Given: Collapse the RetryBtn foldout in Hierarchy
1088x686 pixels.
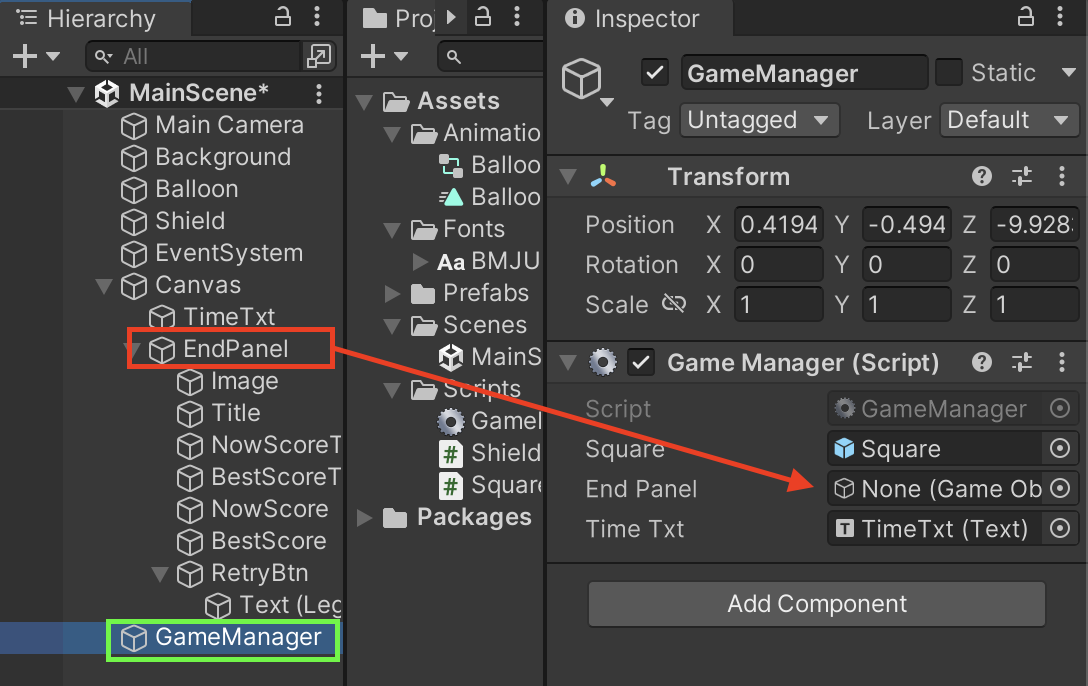Looking at the screenshot, I should 160,574.
